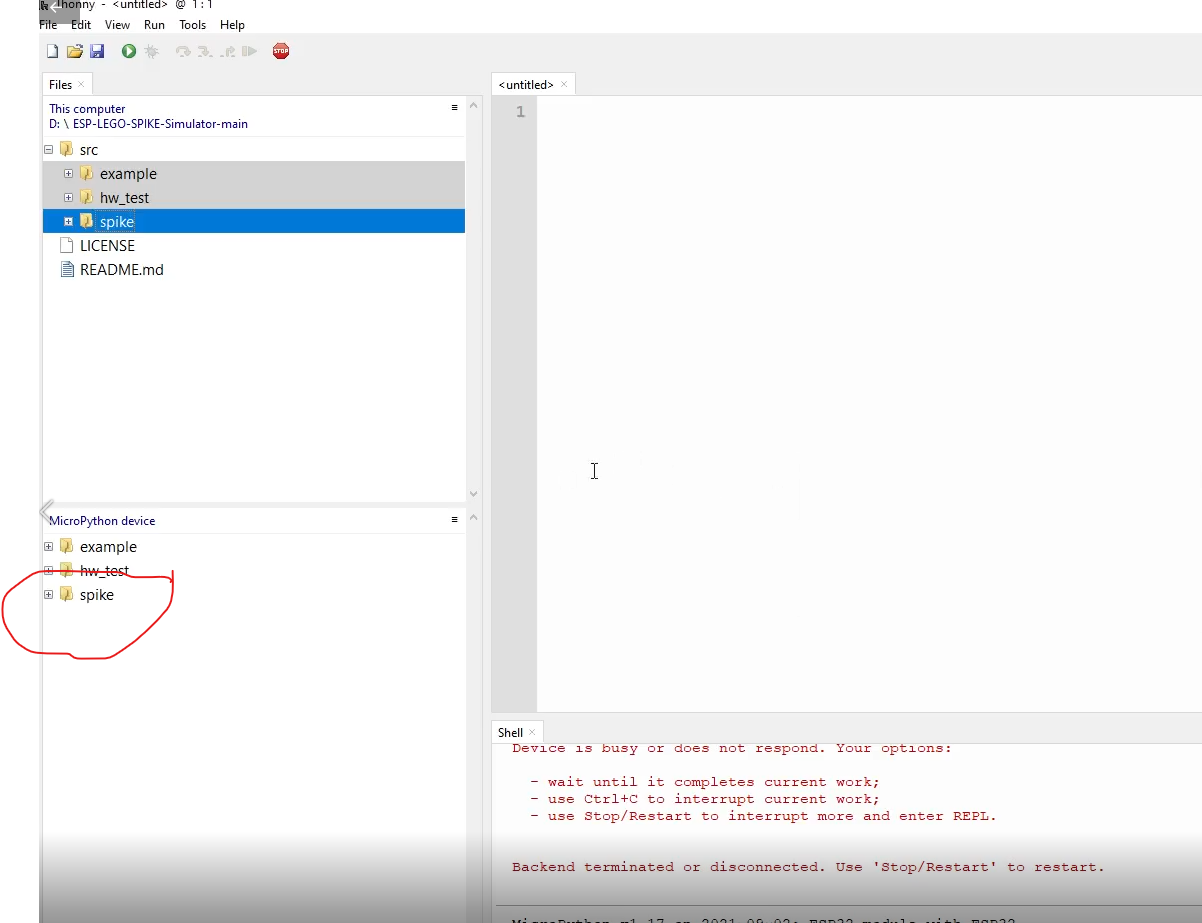Click the D: drive path segment
Screen dimensions: 1202x923
click(x=54, y=124)
